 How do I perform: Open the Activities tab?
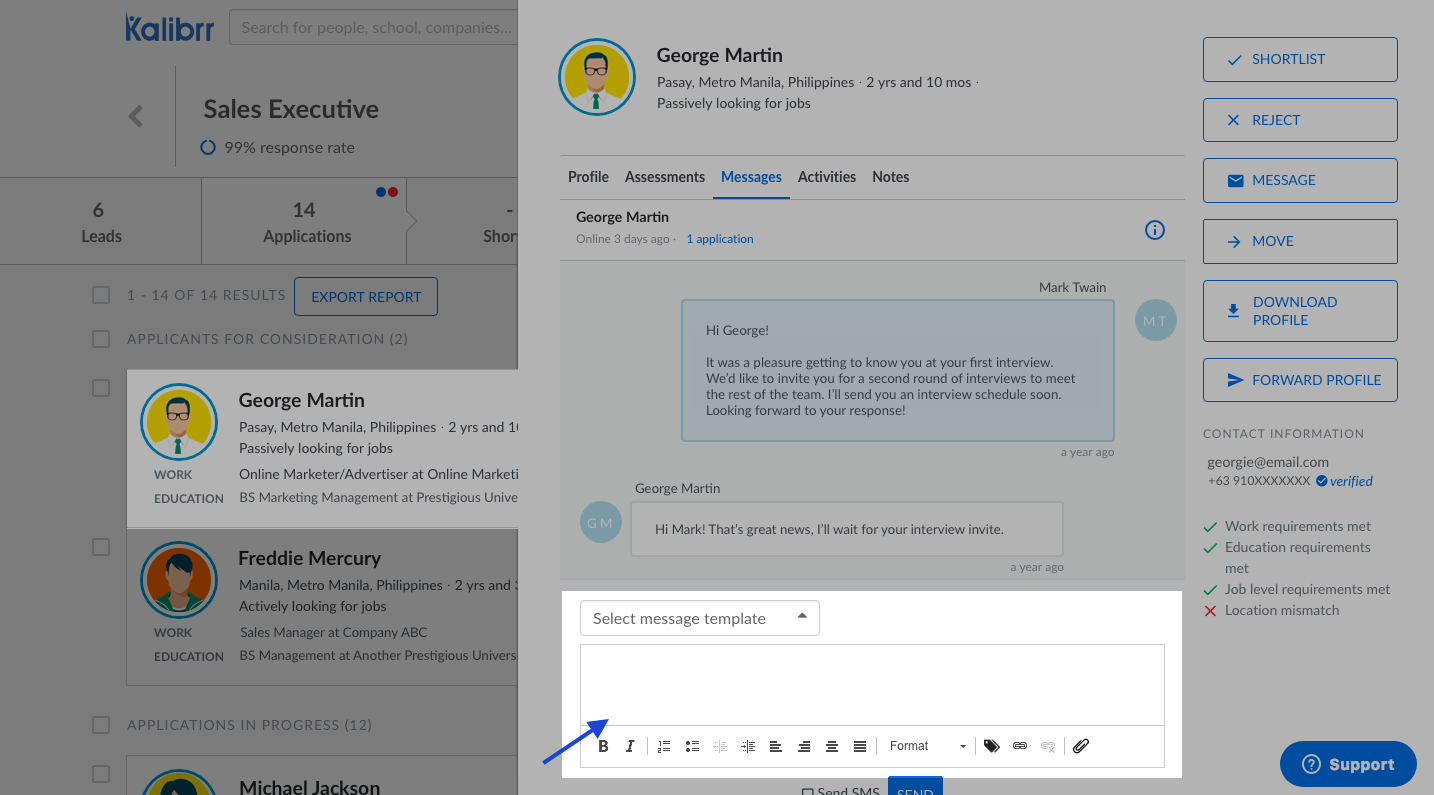pyautogui.click(x=826, y=177)
